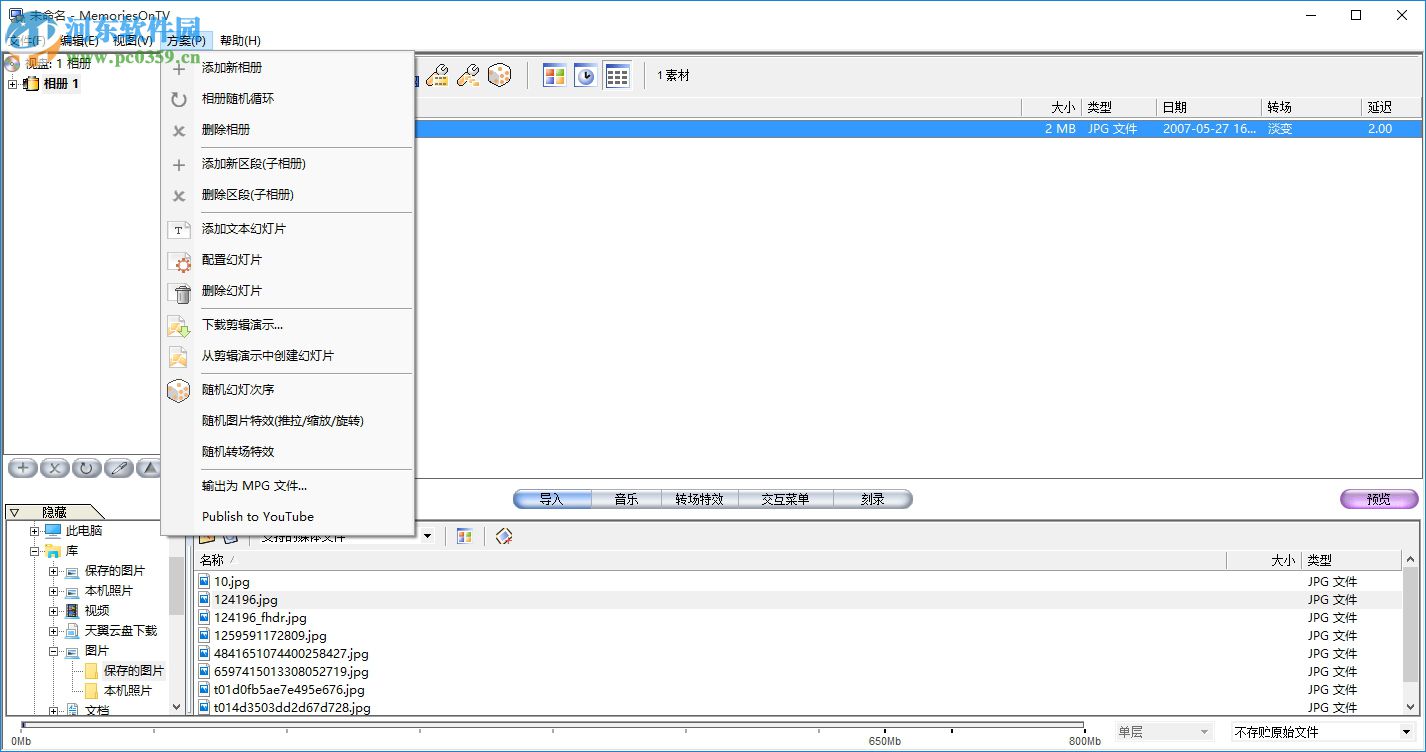Click the thumbnail view icon in file browser toolbar
This screenshot has height=752, width=1426.
464,537
